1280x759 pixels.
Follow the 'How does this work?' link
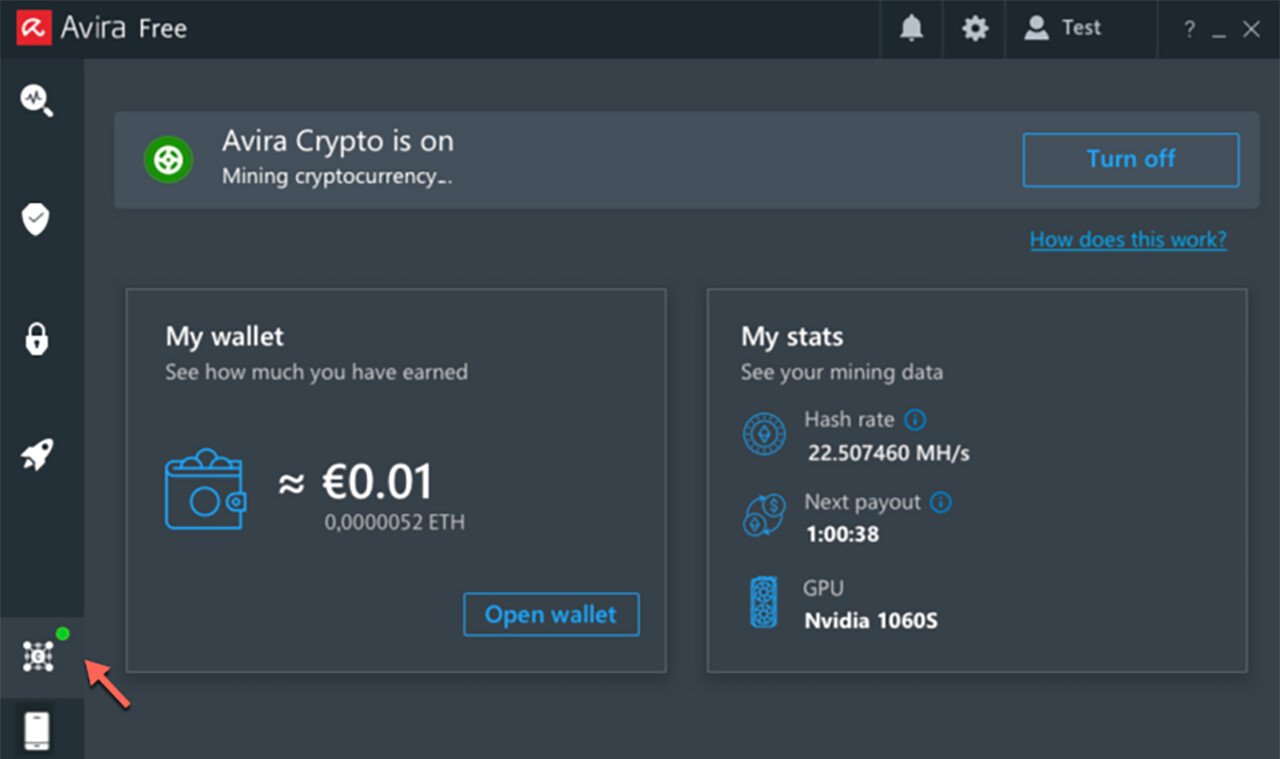click(1128, 240)
